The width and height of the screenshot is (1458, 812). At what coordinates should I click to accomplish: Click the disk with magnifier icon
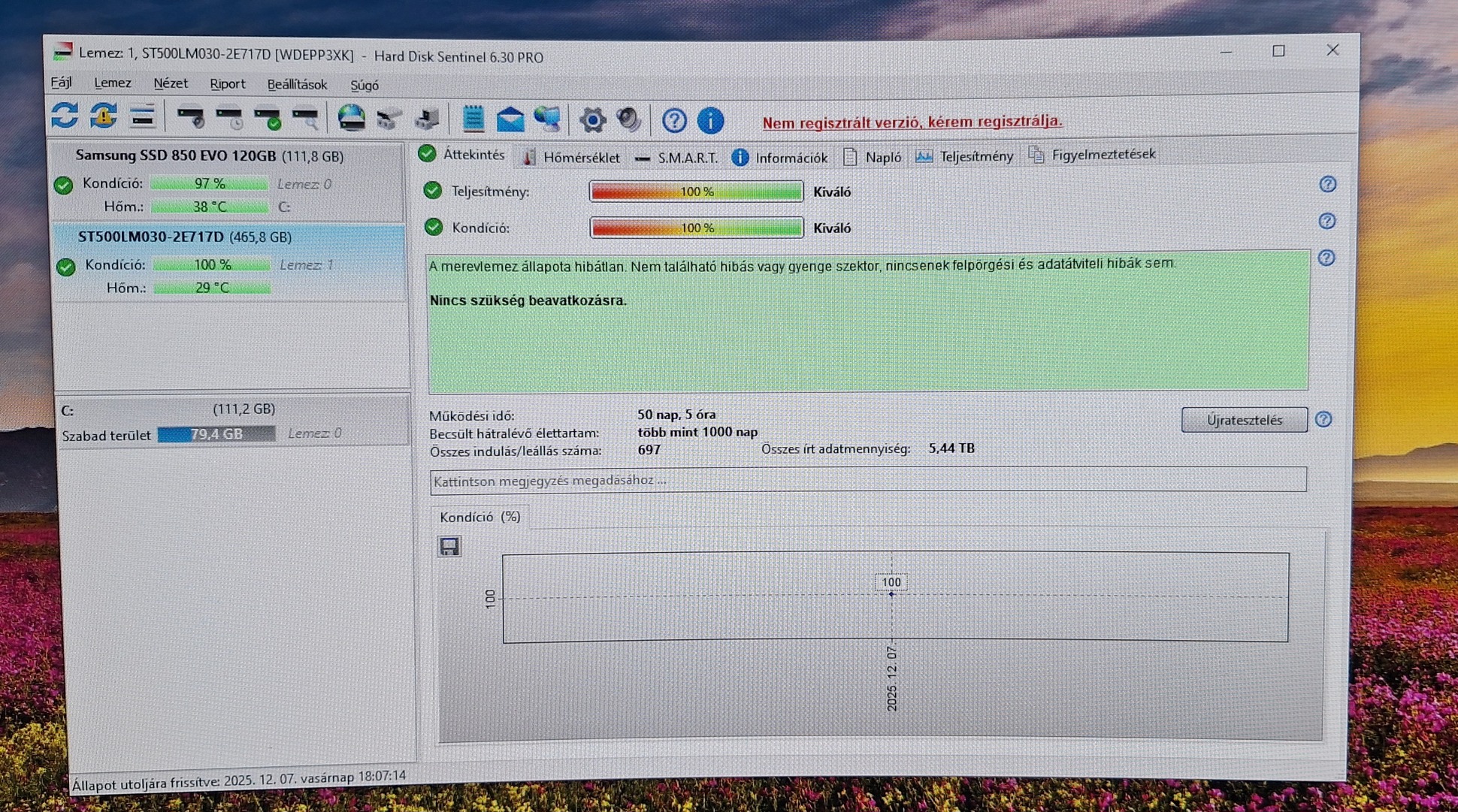click(306, 118)
